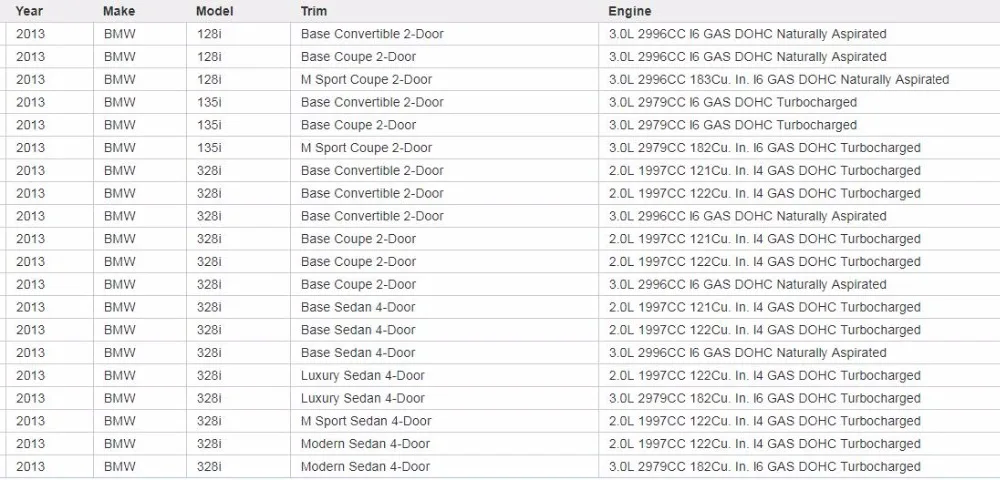Click the first Luxury Sedan 4-Door trim cell
This screenshot has height=480, width=1000.
444,375
